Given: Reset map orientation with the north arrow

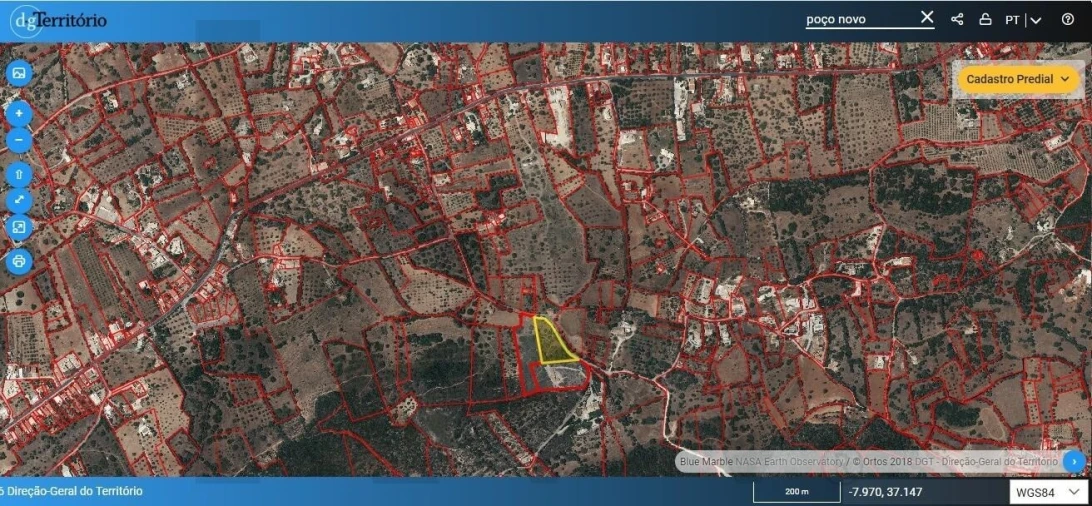Looking at the screenshot, I should (19, 175).
